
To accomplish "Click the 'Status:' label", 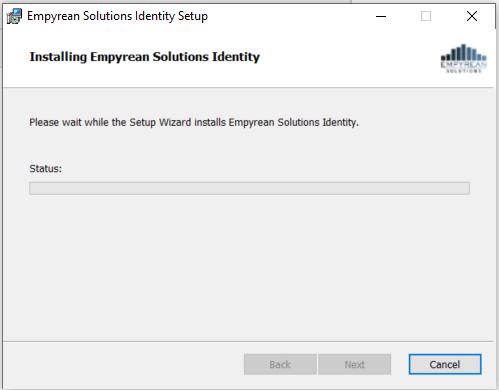I will coord(46,169).
